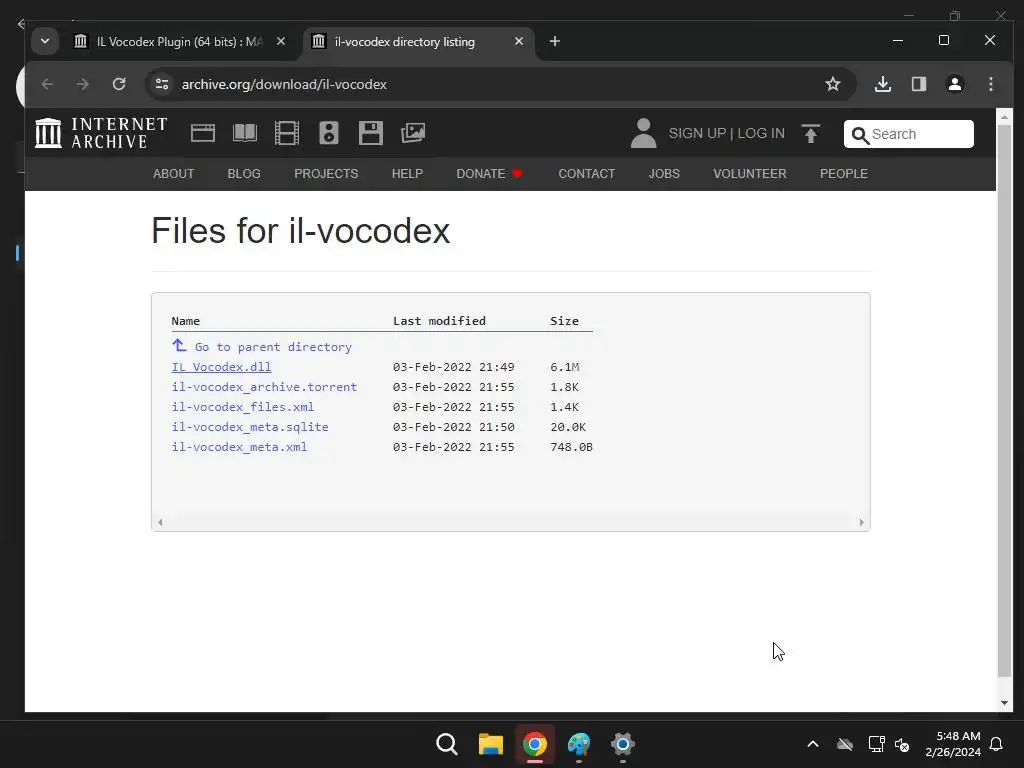Close the il-vocodex directory listing tab

519,41
